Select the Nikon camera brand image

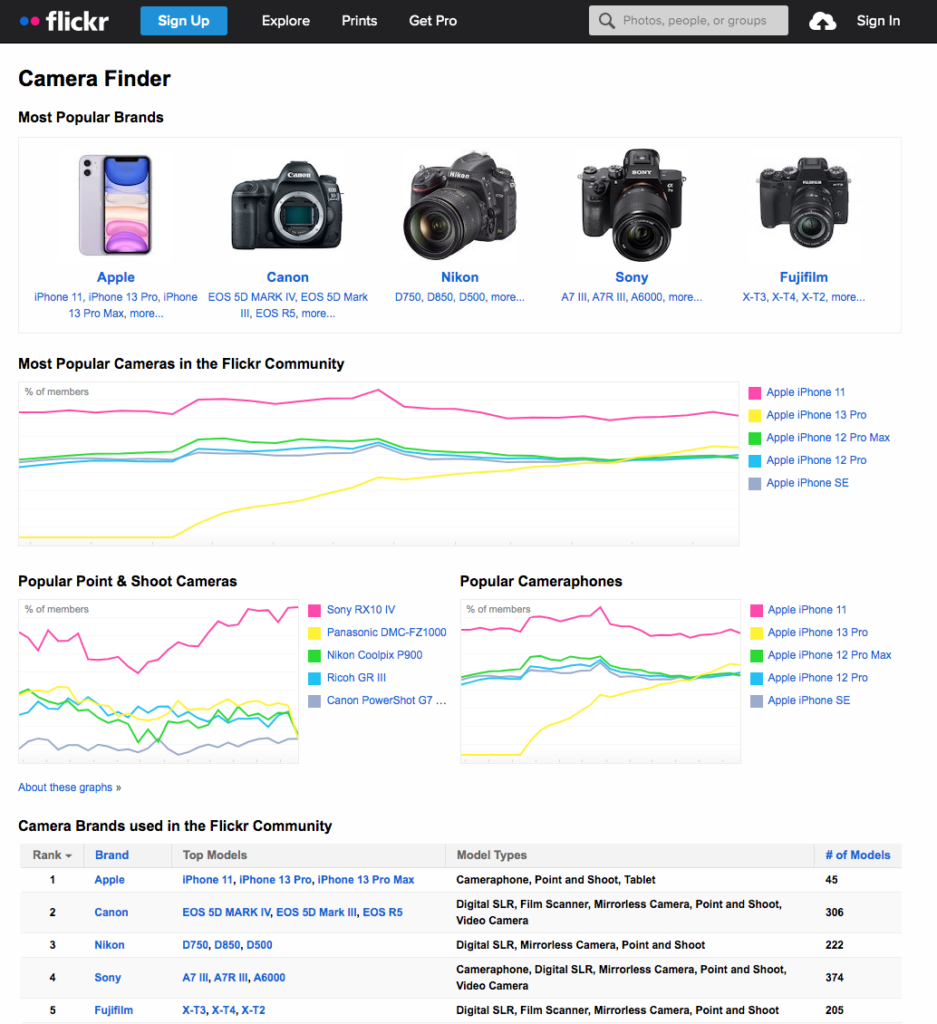coord(459,206)
